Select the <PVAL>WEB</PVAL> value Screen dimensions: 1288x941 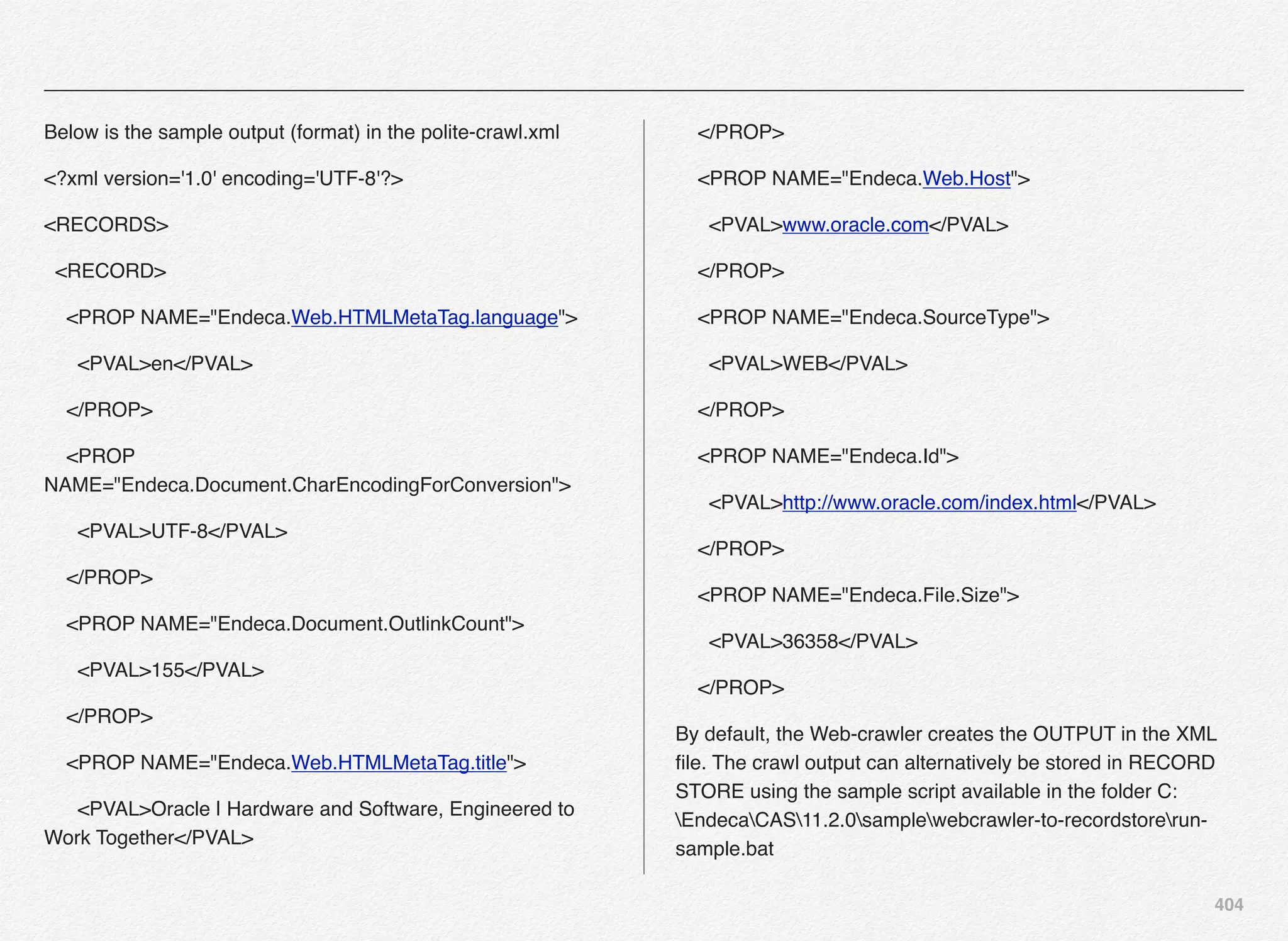click(808, 364)
